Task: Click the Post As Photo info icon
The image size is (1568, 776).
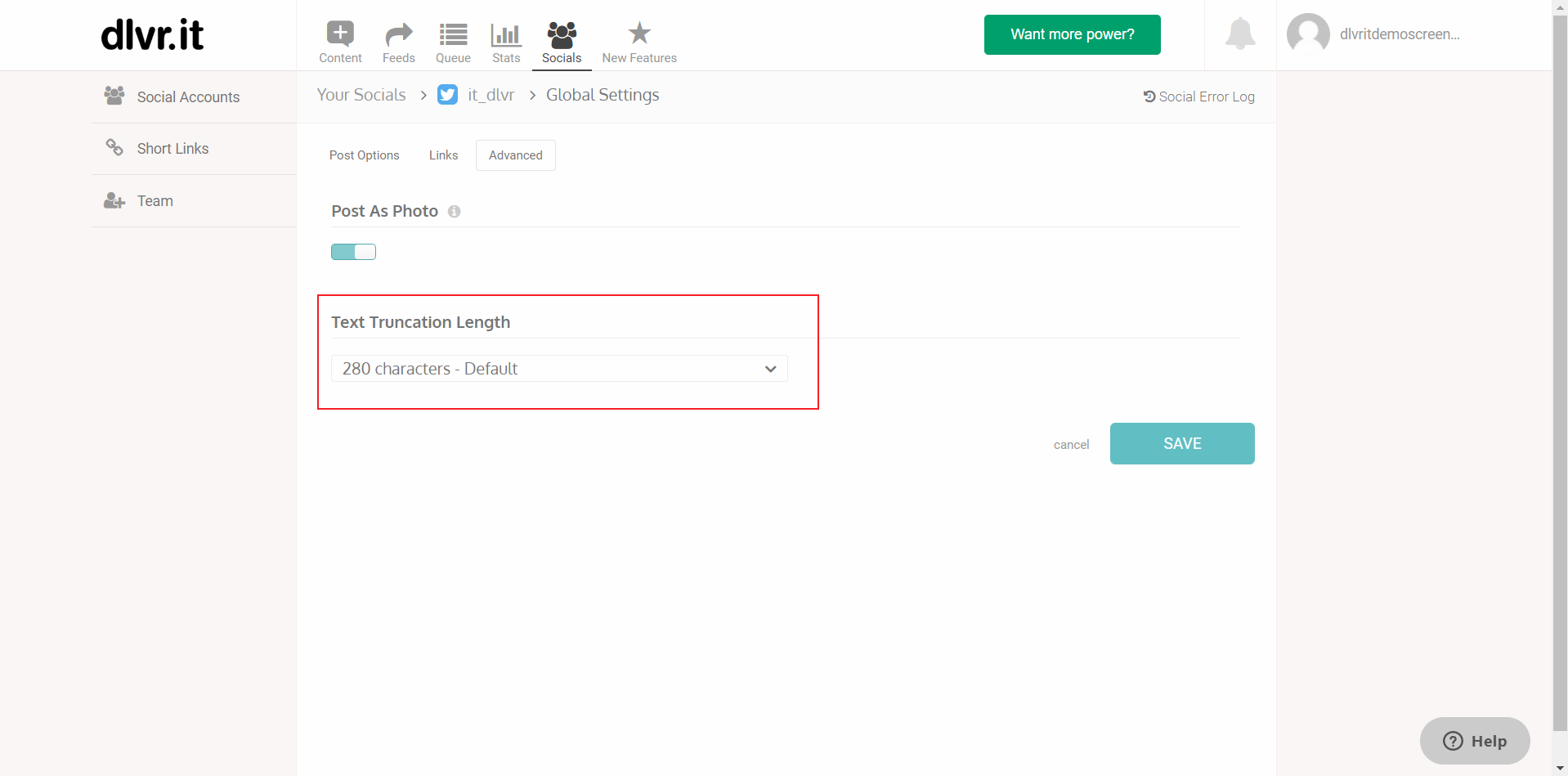Action: 454,212
